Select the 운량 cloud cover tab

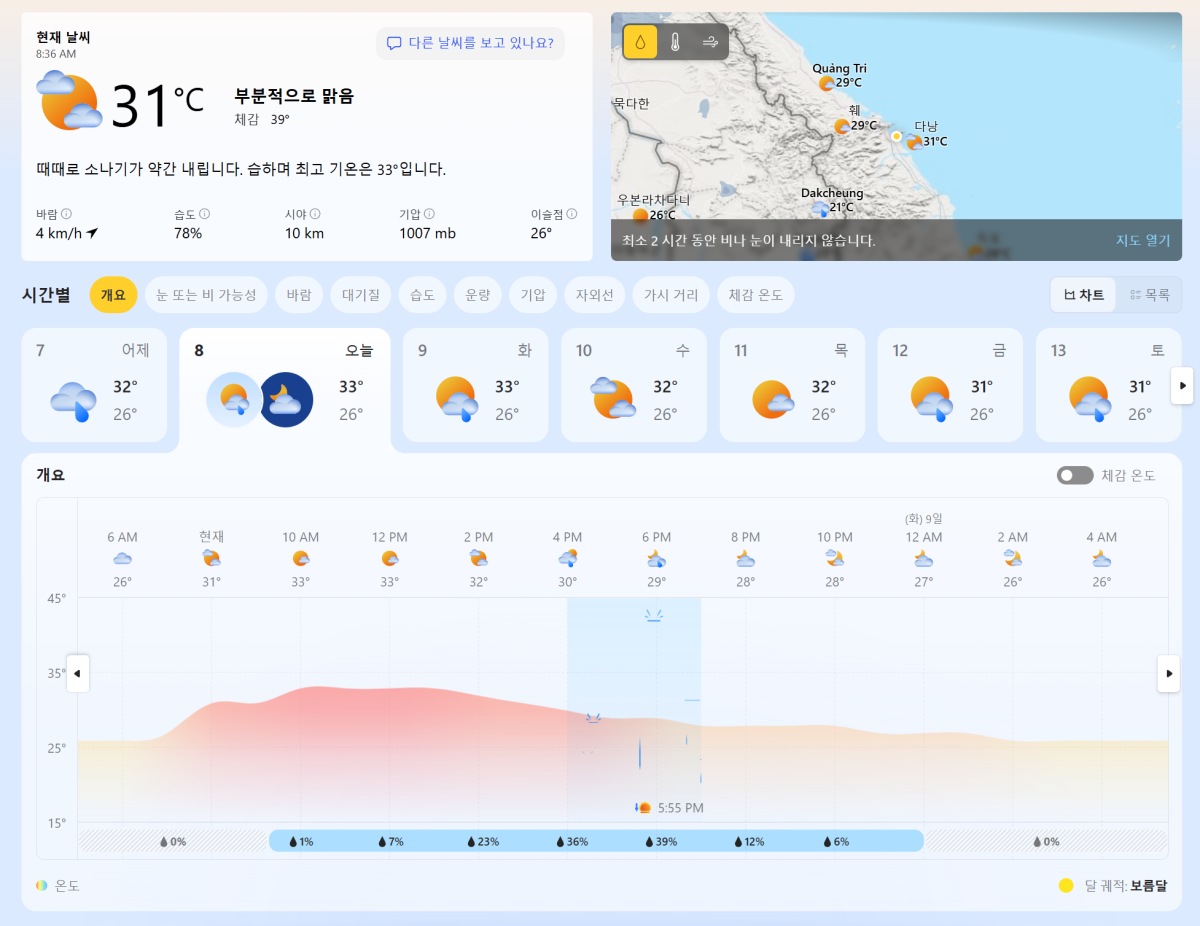point(477,295)
